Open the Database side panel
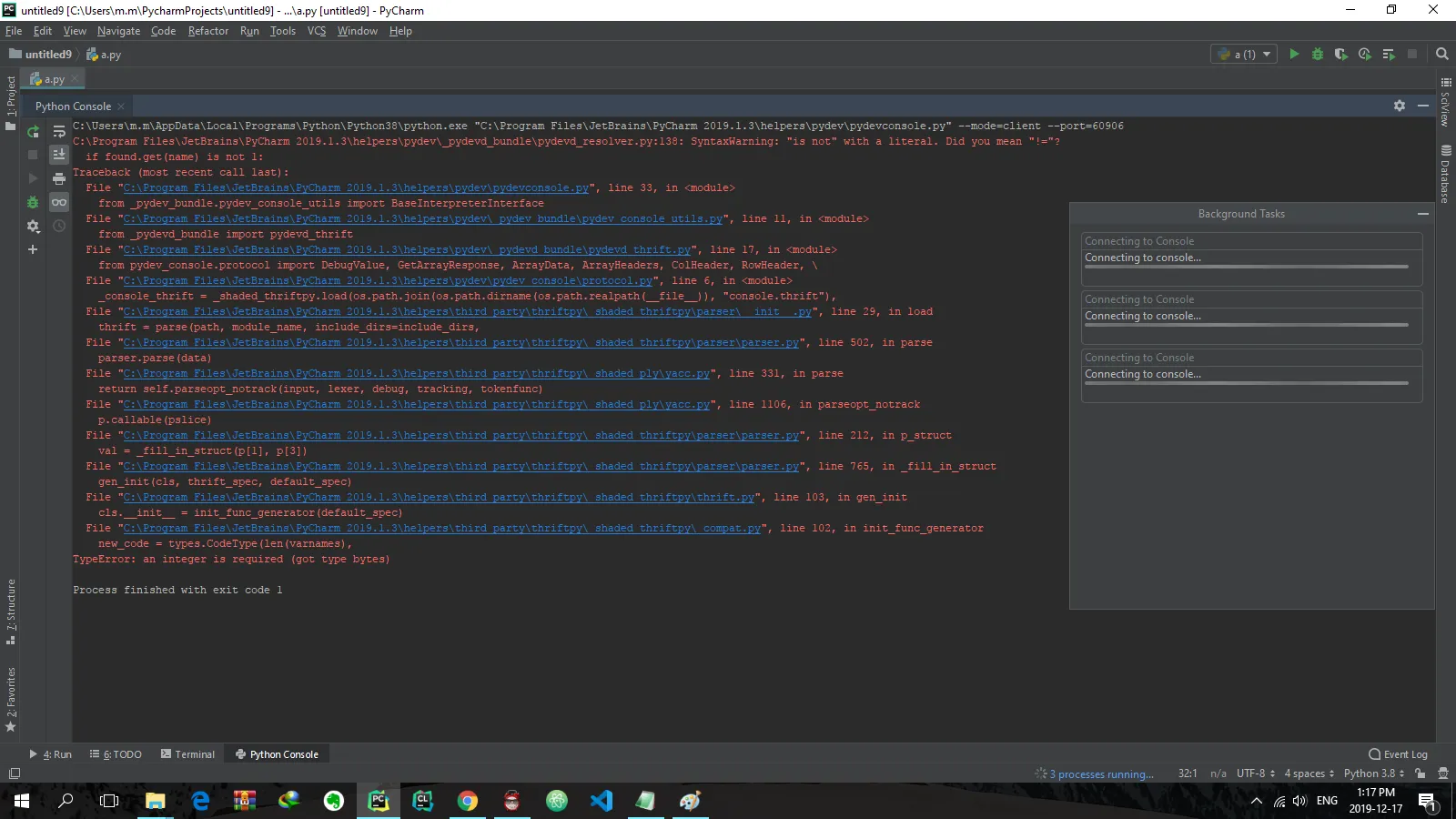Viewport: 1456px width, 819px height. pos(1445,173)
